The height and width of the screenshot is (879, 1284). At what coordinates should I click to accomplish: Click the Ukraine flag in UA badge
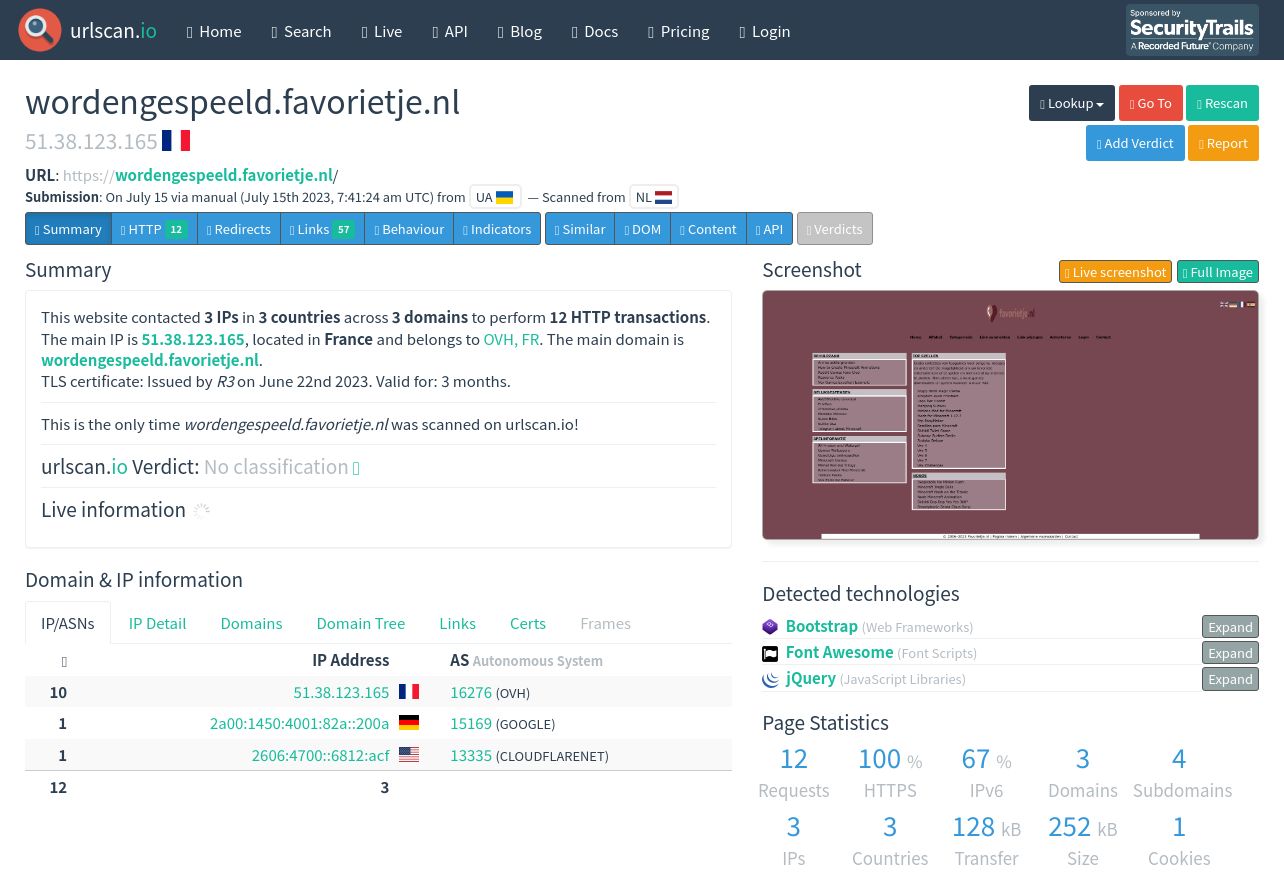pyautogui.click(x=505, y=197)
